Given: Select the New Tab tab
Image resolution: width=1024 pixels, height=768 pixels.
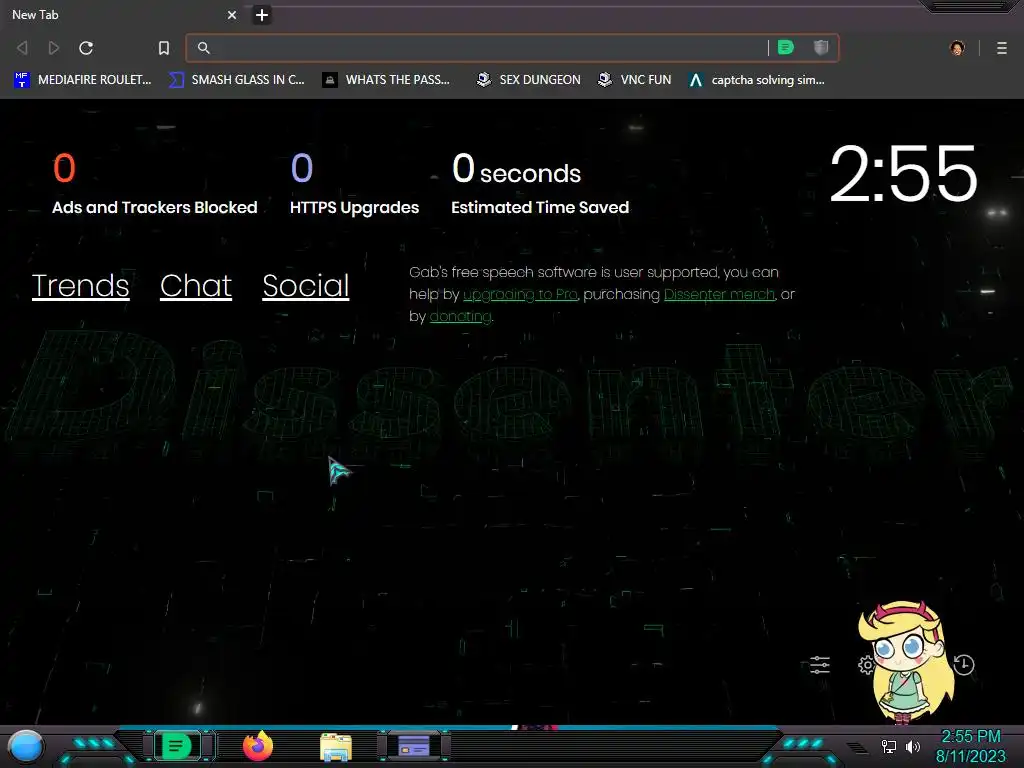Looking at the screenshot, I should [124, 15].
